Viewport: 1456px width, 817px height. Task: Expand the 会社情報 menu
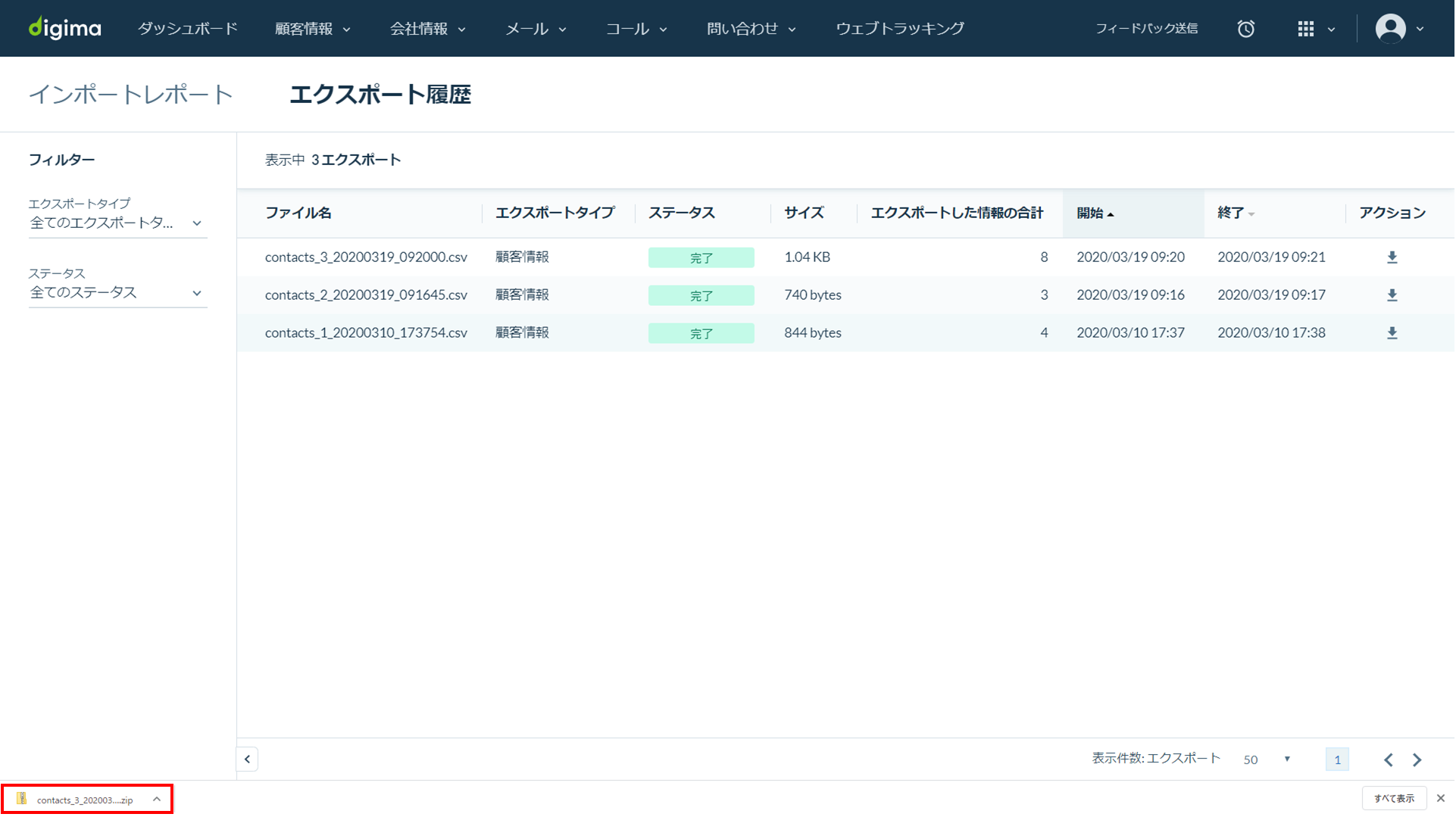[x=428, y=29]
